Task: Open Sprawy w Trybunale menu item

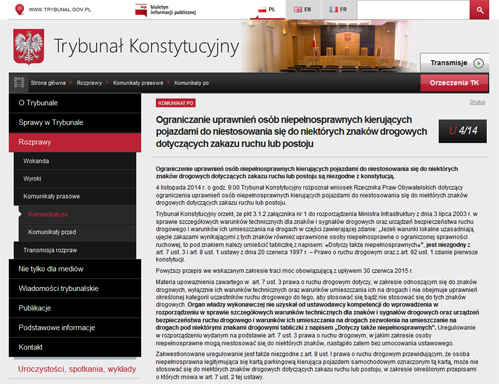Action: tap(75, 123)
